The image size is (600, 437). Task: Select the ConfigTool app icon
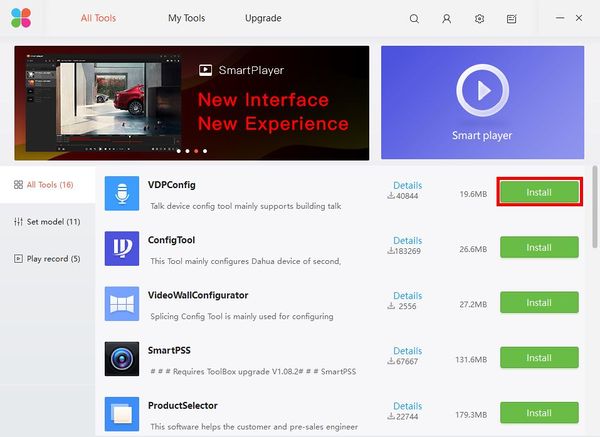122,248
